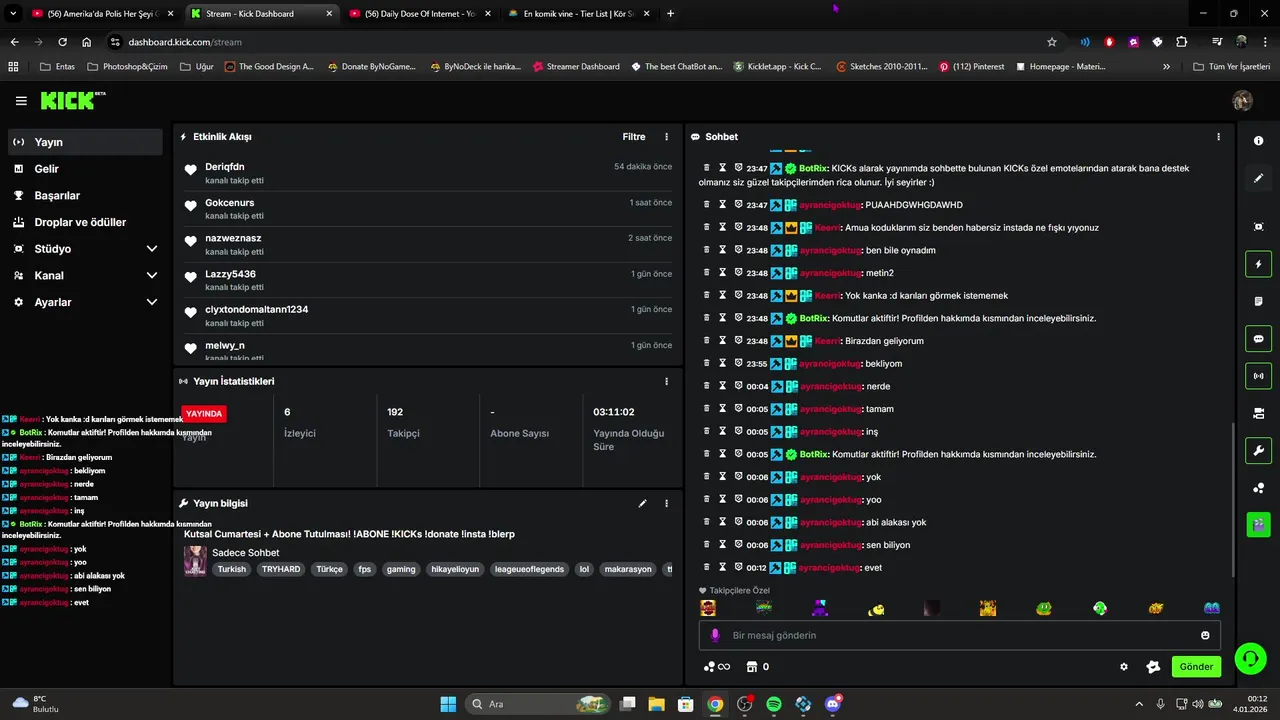The image size is (1280, 720).
Task: Bookmark this page with the star icon
Action: 1052,42
